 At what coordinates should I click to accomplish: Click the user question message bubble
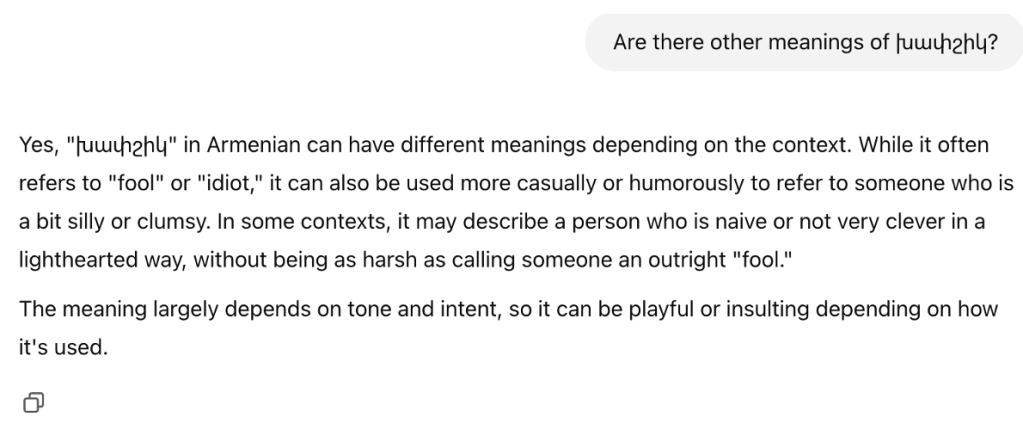(x=805, y=43)
